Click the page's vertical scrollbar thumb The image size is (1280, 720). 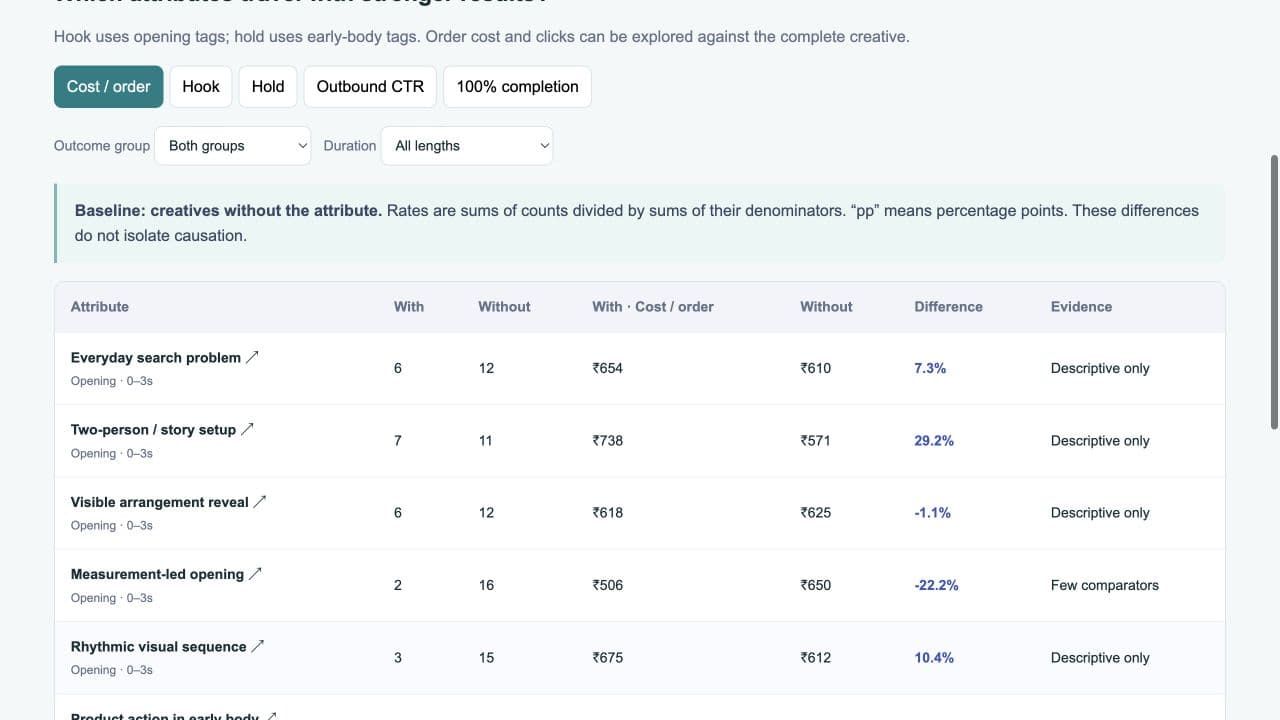(x=1274, y=292)
